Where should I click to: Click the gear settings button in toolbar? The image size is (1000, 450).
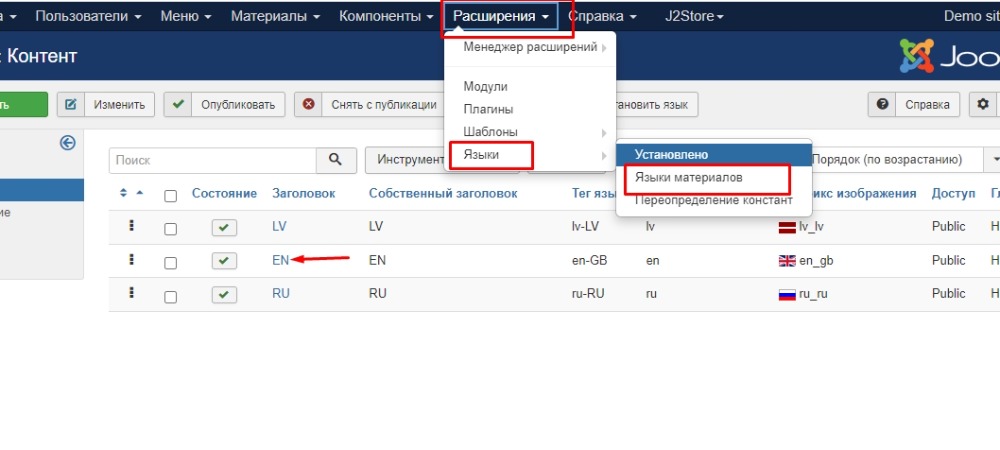coord(983,104)
